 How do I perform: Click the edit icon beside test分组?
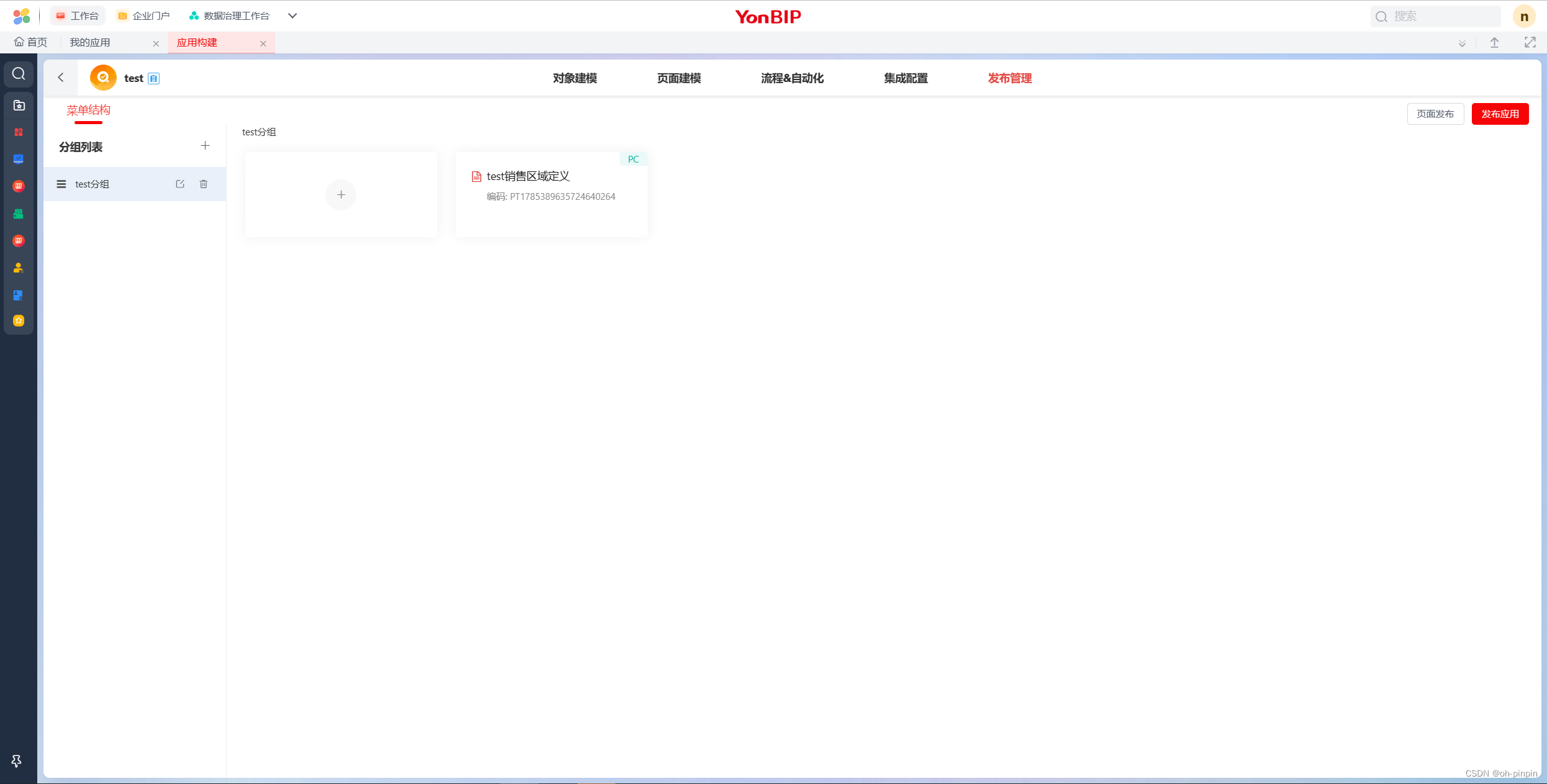179,184
